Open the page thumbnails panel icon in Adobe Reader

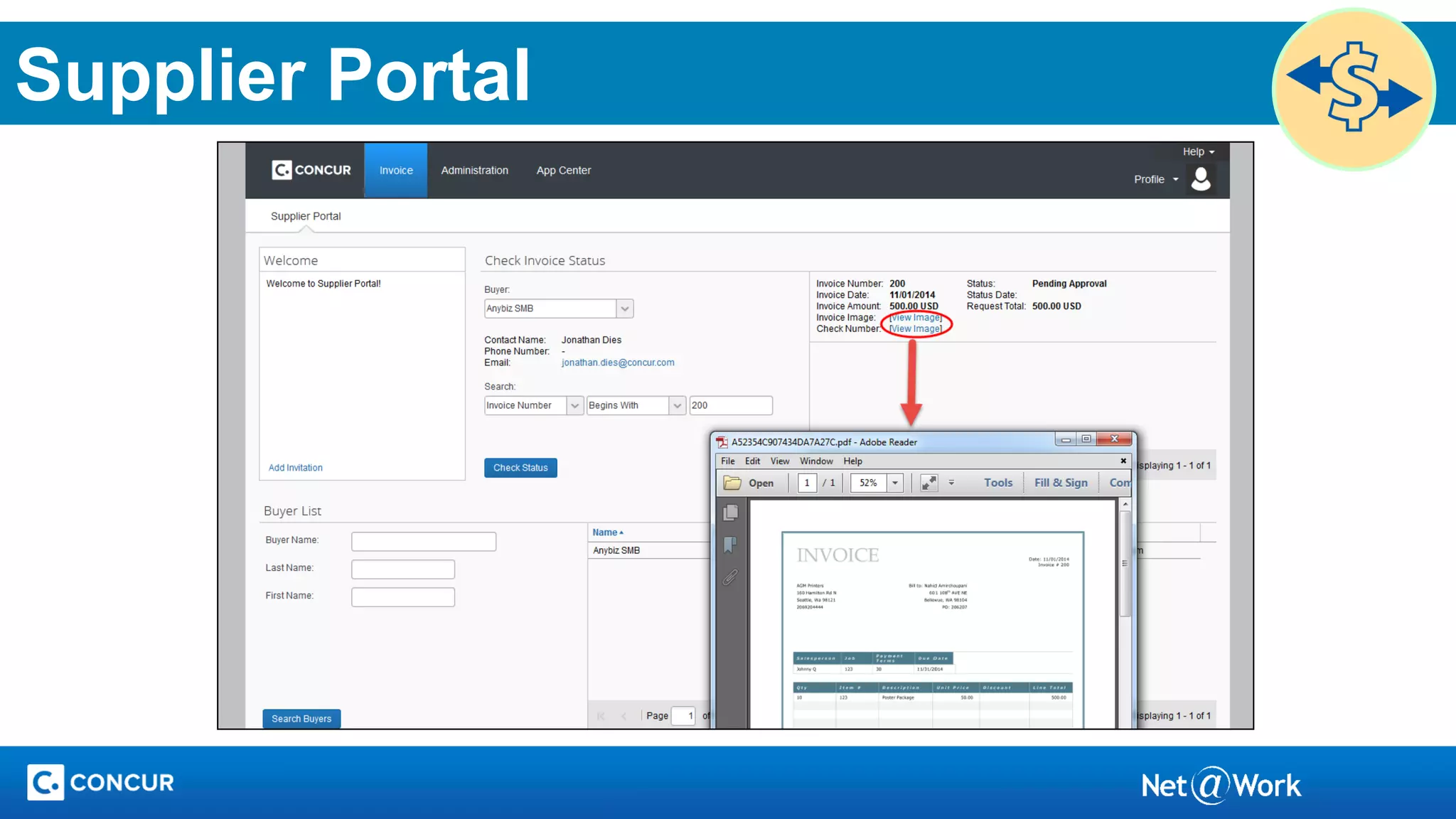click(x=730, y=513)
